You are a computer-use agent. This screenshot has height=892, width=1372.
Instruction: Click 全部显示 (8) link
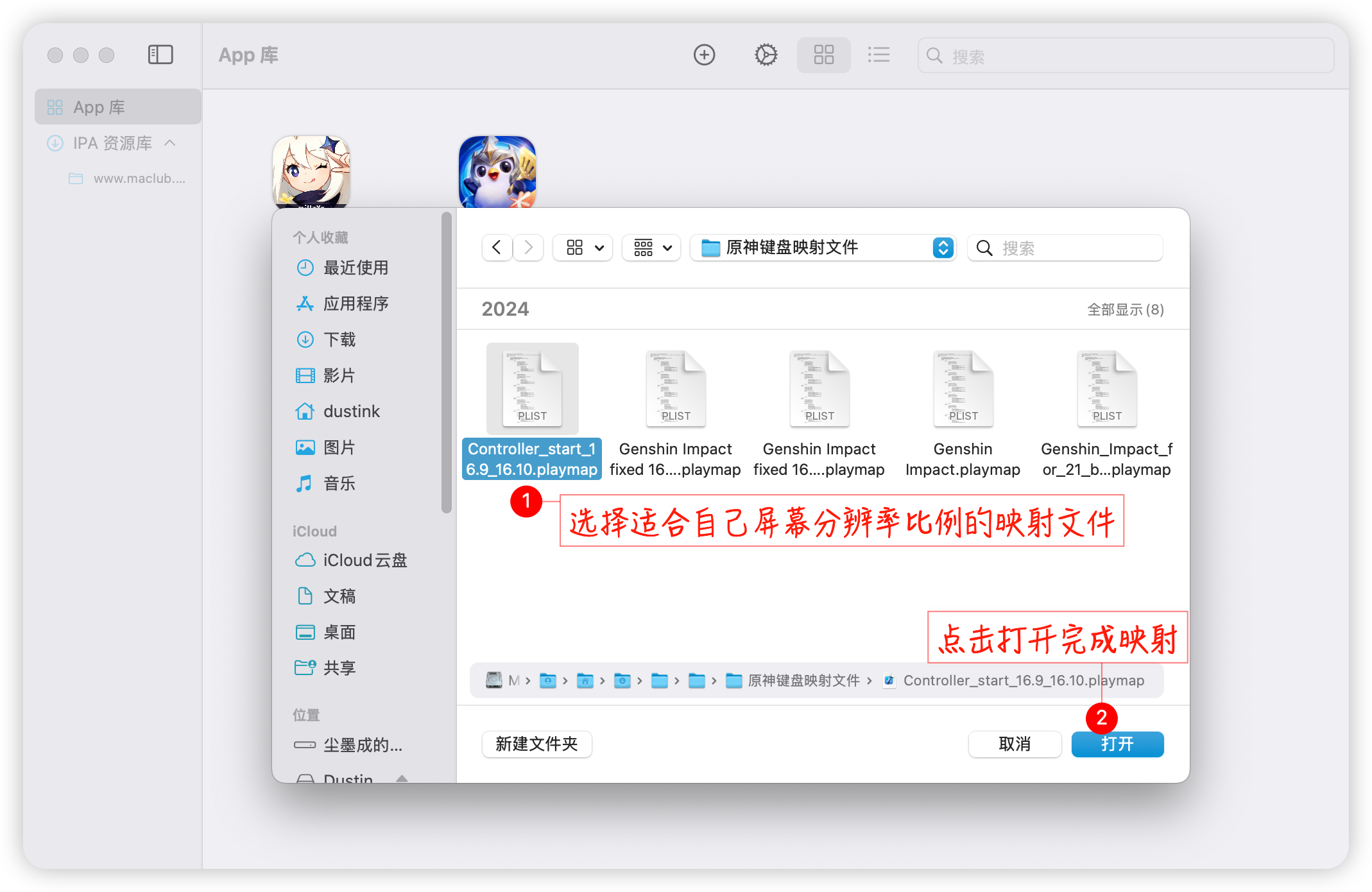tap(1125, 310)
